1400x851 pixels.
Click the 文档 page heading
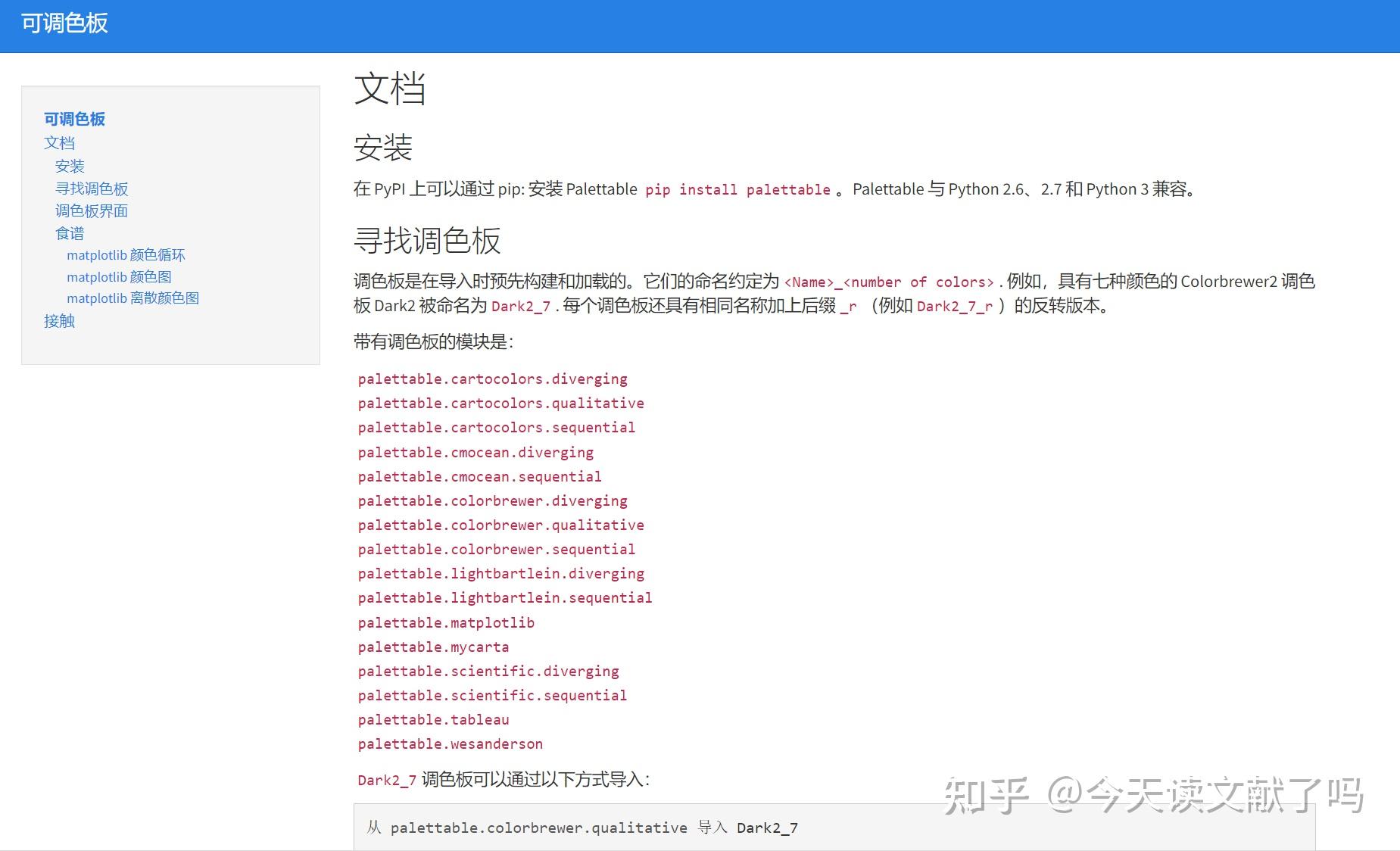click(x=391, y=89)
